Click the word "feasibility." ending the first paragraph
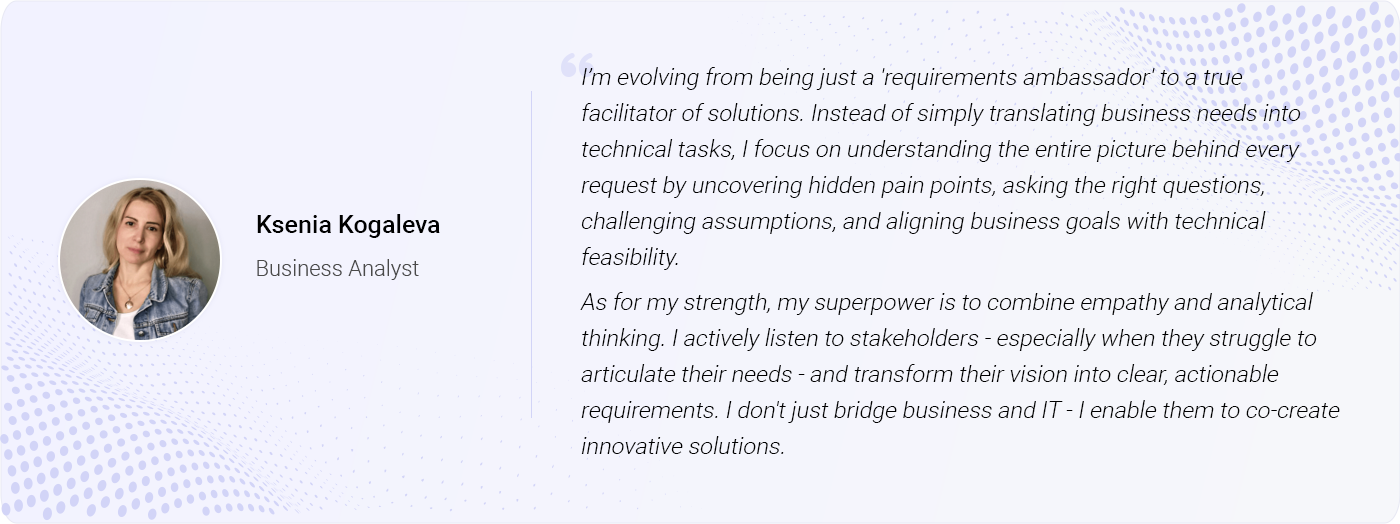 click(x=630, y=257)
